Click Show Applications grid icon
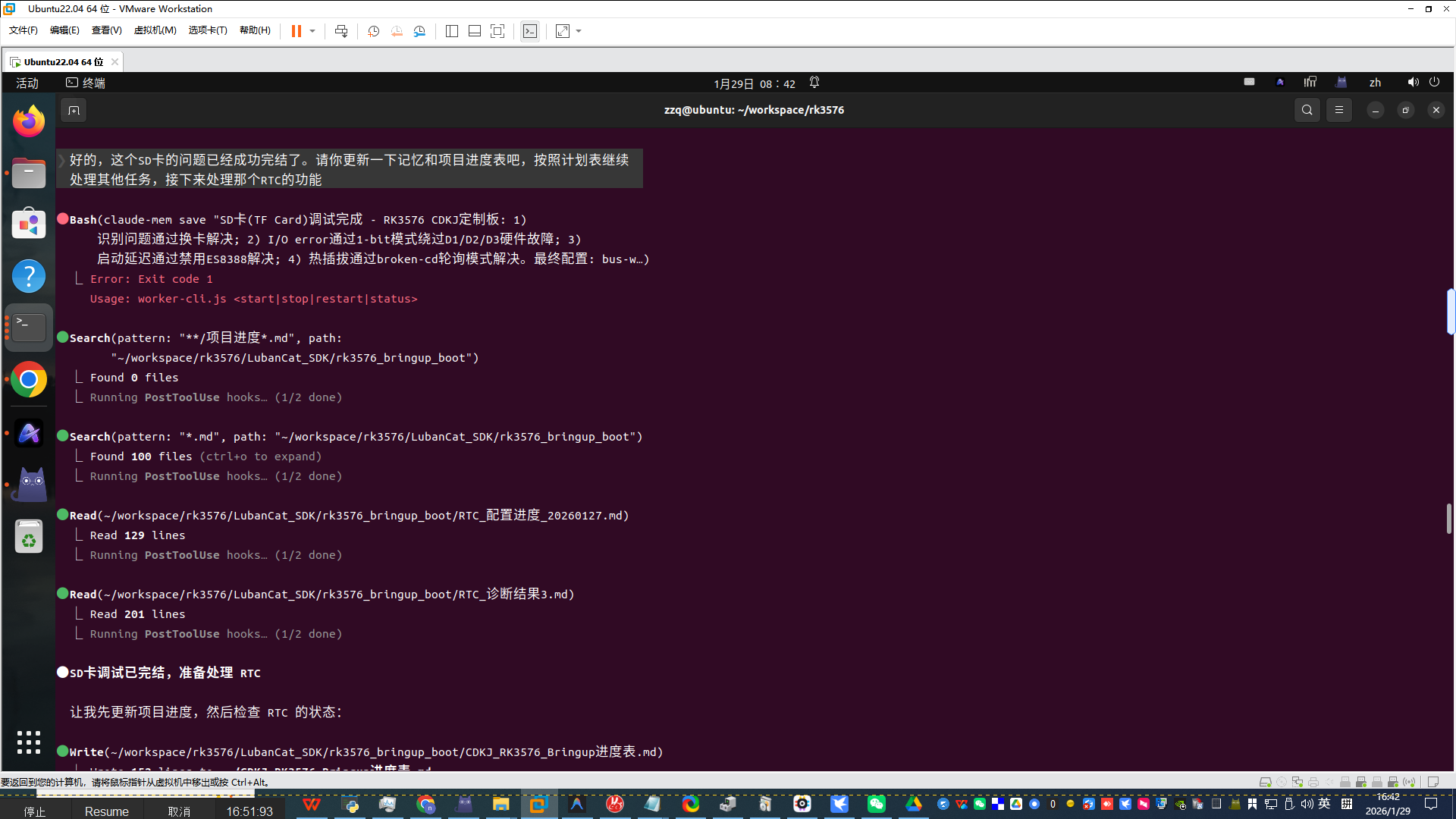Image resolution: width=1456 pixels, height=819 pixels. click(29, 742)
